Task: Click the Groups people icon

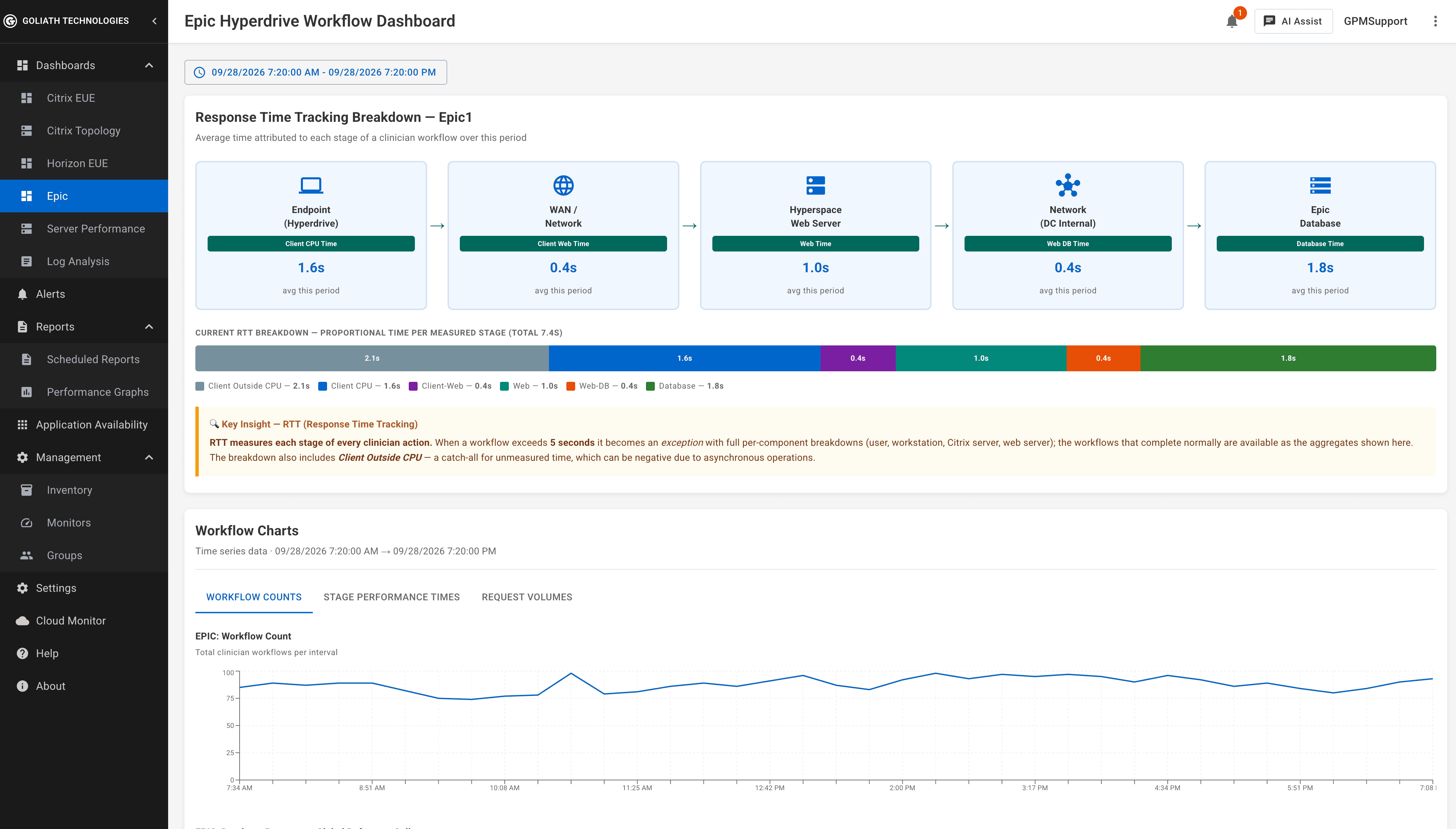Action: 26,555
